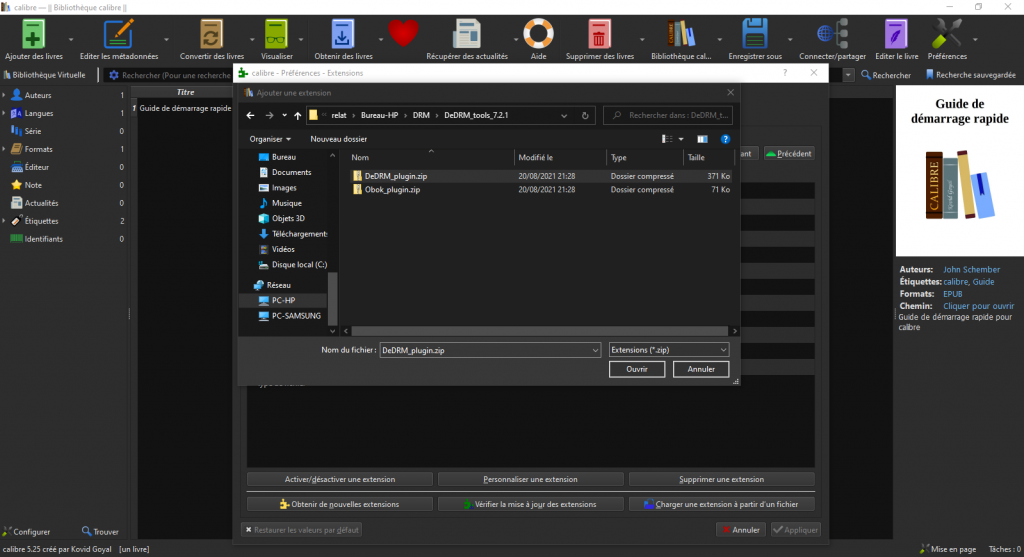This screenshot has height=557, width=1024.
Task: Open the Ajouter des livres dropdown arrow
Action: click(x=71, y=39)
